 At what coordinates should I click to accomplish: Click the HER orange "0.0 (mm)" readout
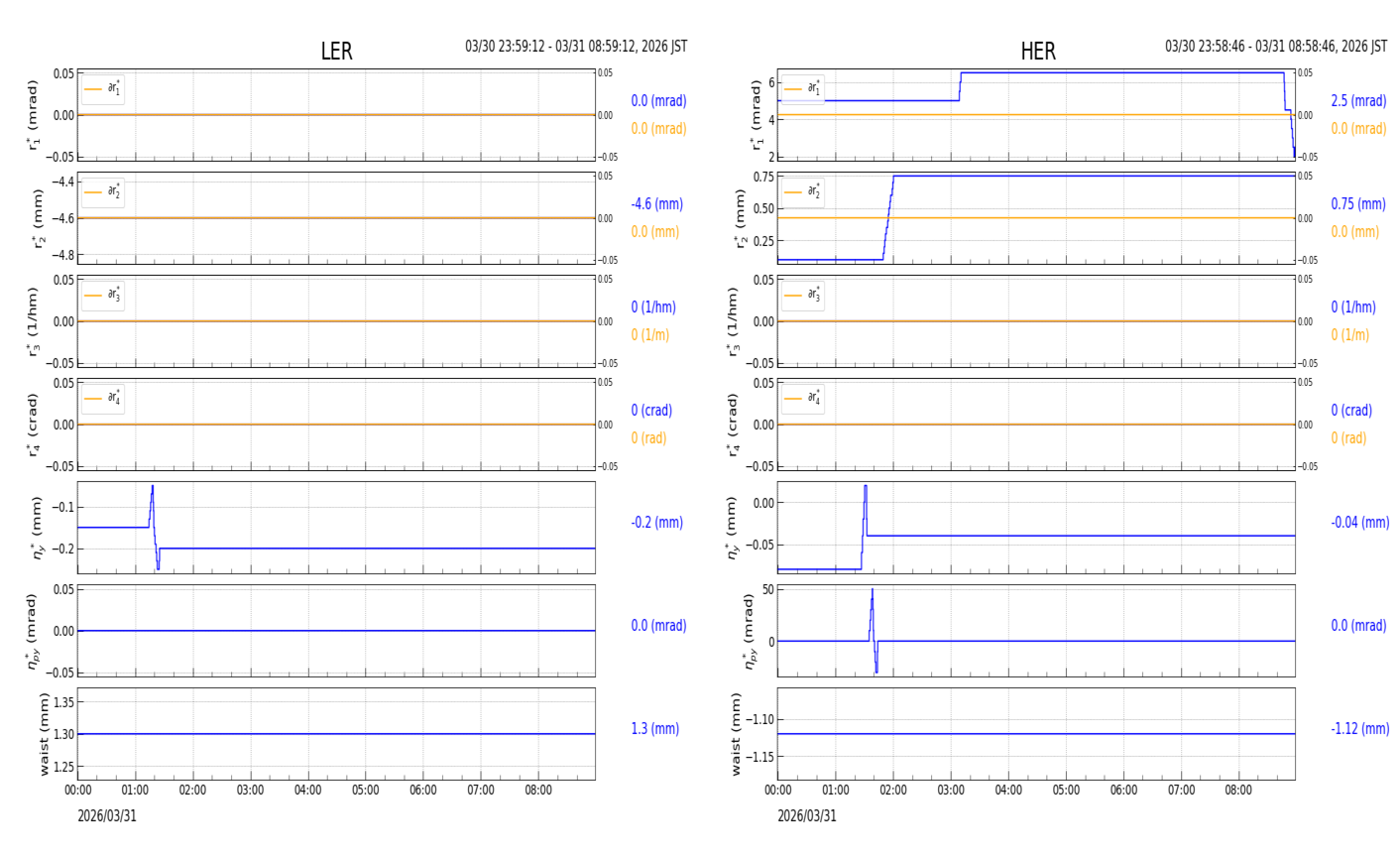point(1355,232)
